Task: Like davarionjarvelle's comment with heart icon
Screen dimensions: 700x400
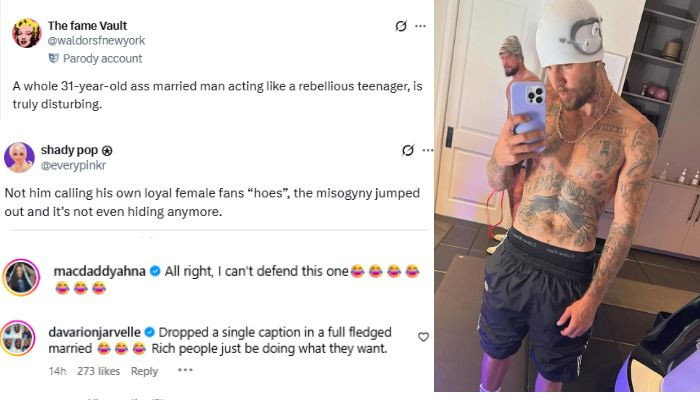Action: (423, 337)
